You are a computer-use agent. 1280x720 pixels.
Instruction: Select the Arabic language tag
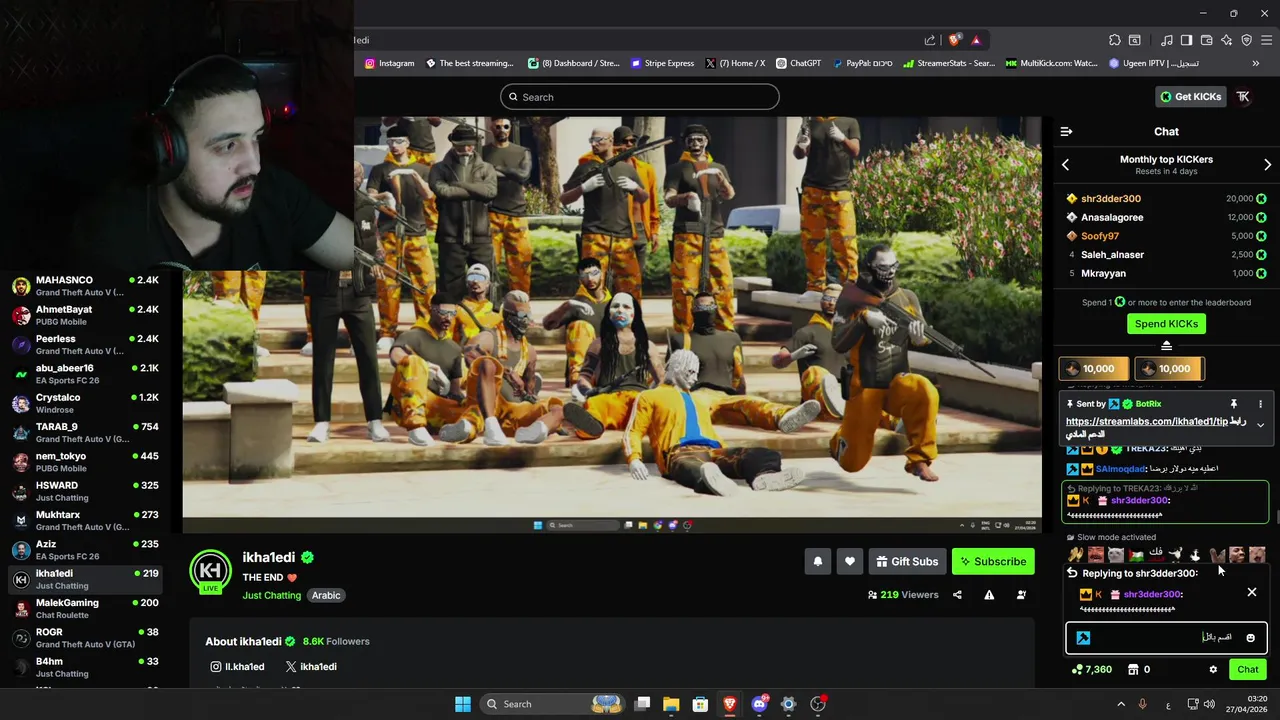(x=326, y=596)
